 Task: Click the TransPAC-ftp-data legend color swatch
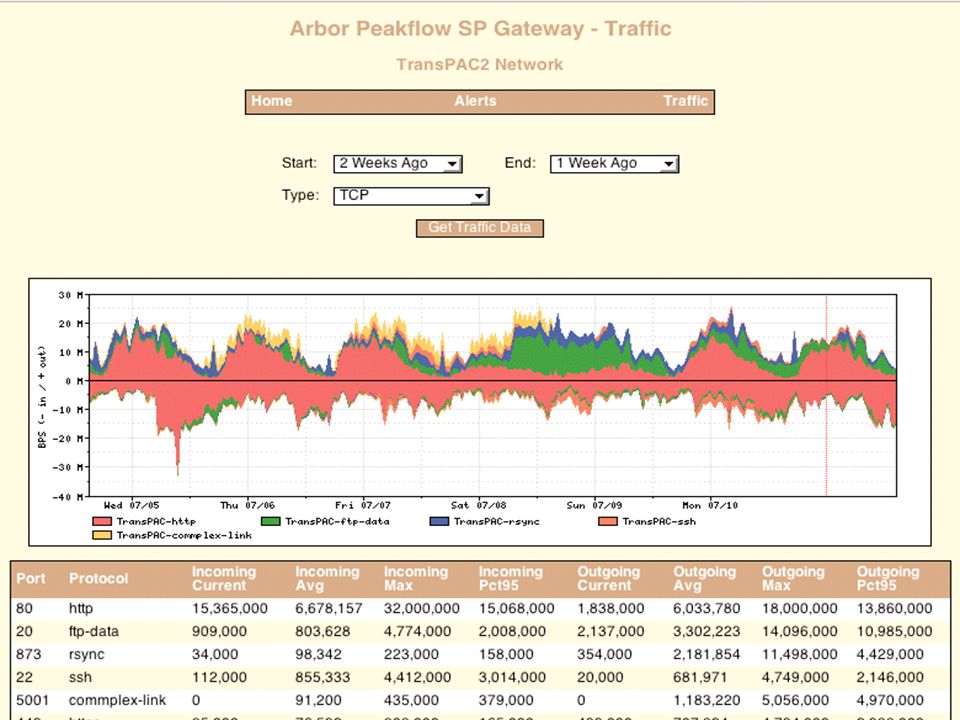point(271,522)
